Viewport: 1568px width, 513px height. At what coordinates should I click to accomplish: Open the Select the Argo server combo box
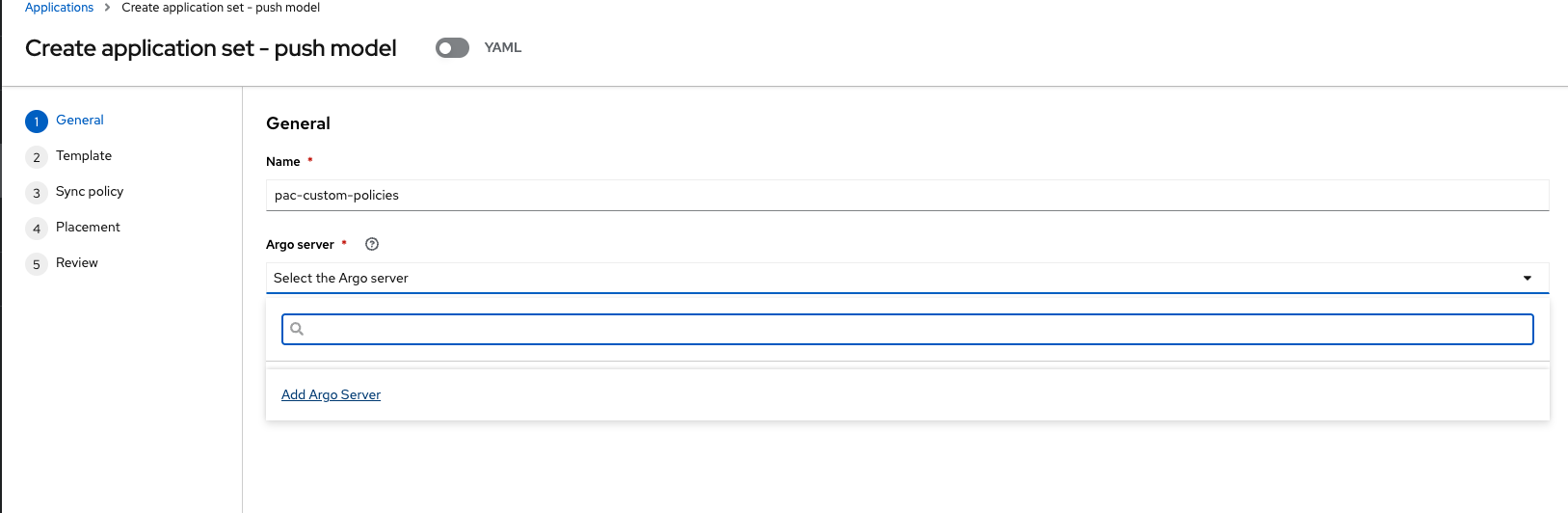coord(907,278)
